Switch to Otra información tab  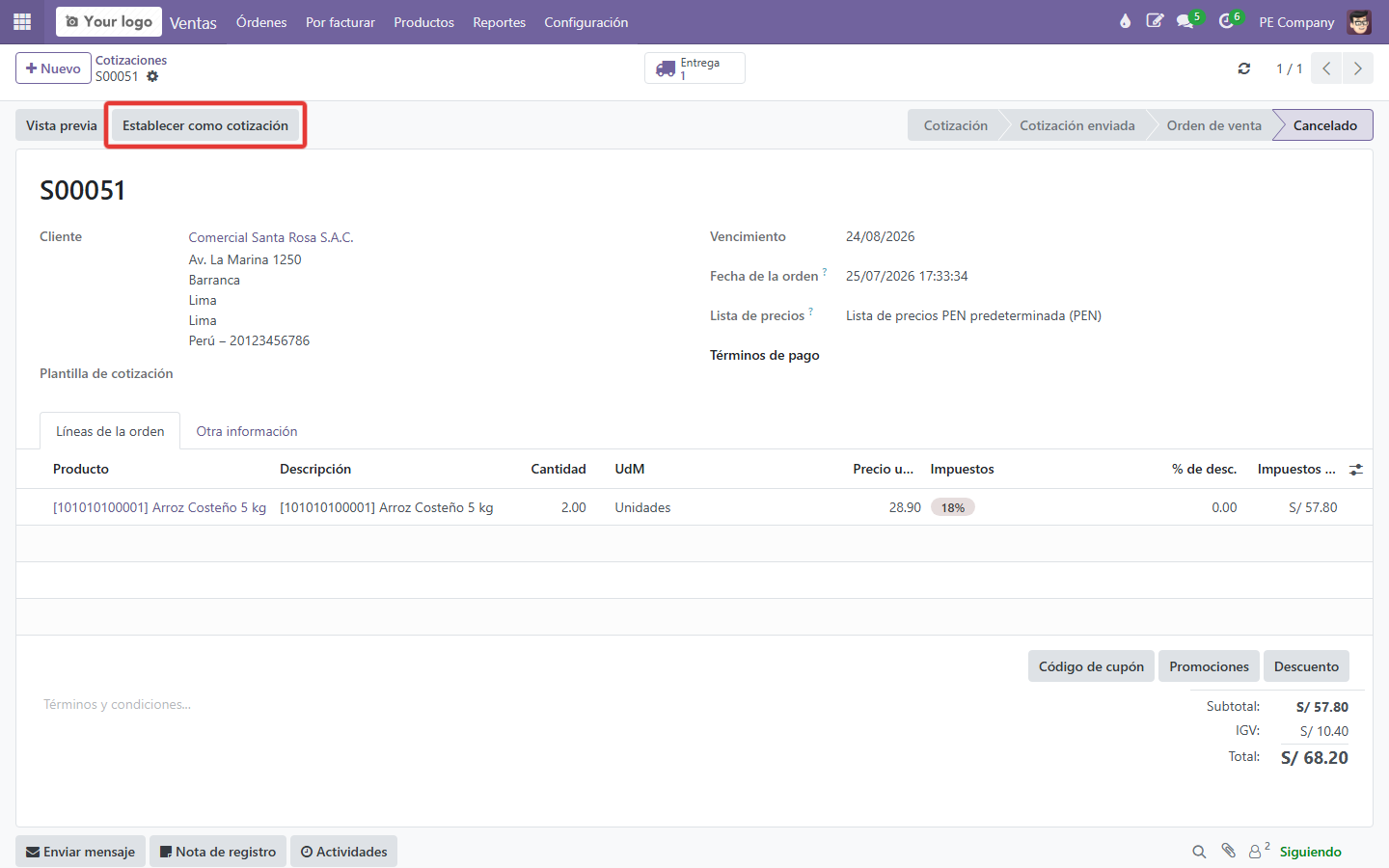point(247,431)
